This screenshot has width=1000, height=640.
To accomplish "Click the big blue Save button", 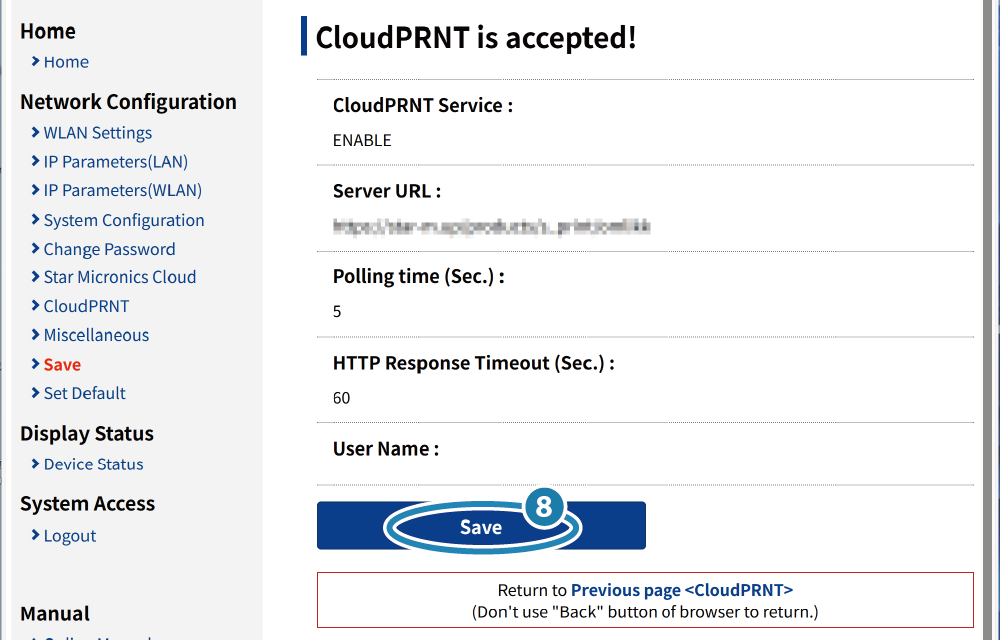I will click(x=481, y=525).
